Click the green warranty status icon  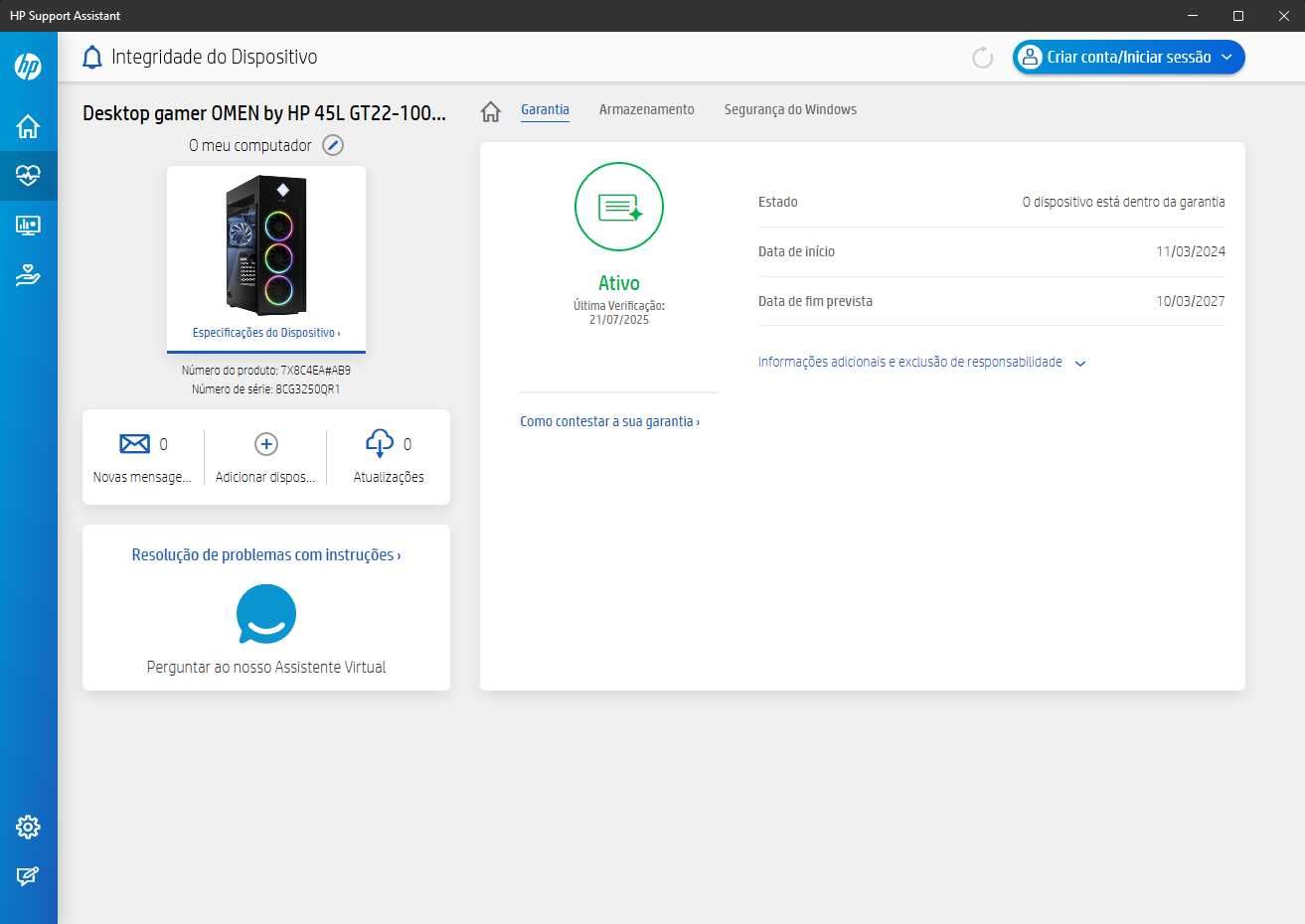(x=619, y=207)
